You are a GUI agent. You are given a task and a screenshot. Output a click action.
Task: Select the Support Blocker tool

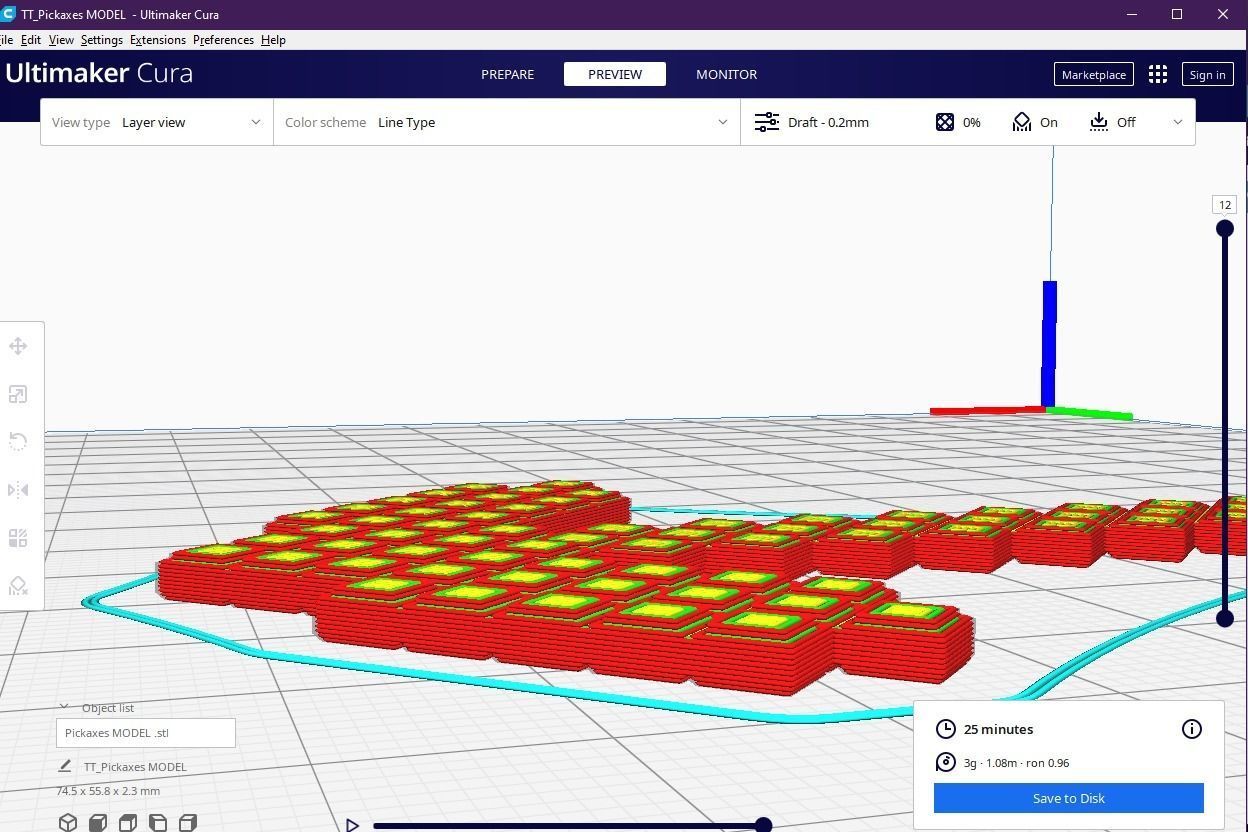[x=18, y=586]
